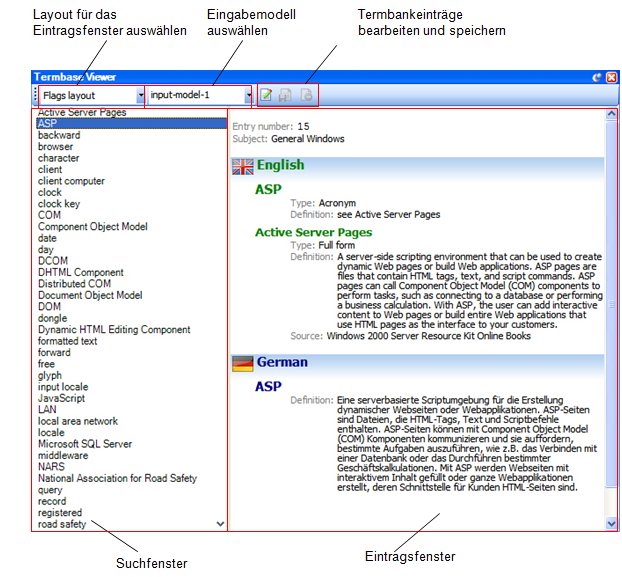The image size is (622, 577).
Task: Select 'DHTML Component' in the term list
Action: click(81, 272)
